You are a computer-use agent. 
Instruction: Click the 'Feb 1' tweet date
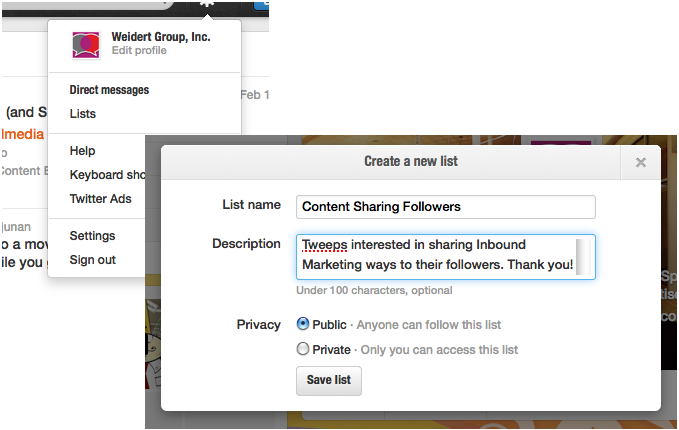(255, 95)
